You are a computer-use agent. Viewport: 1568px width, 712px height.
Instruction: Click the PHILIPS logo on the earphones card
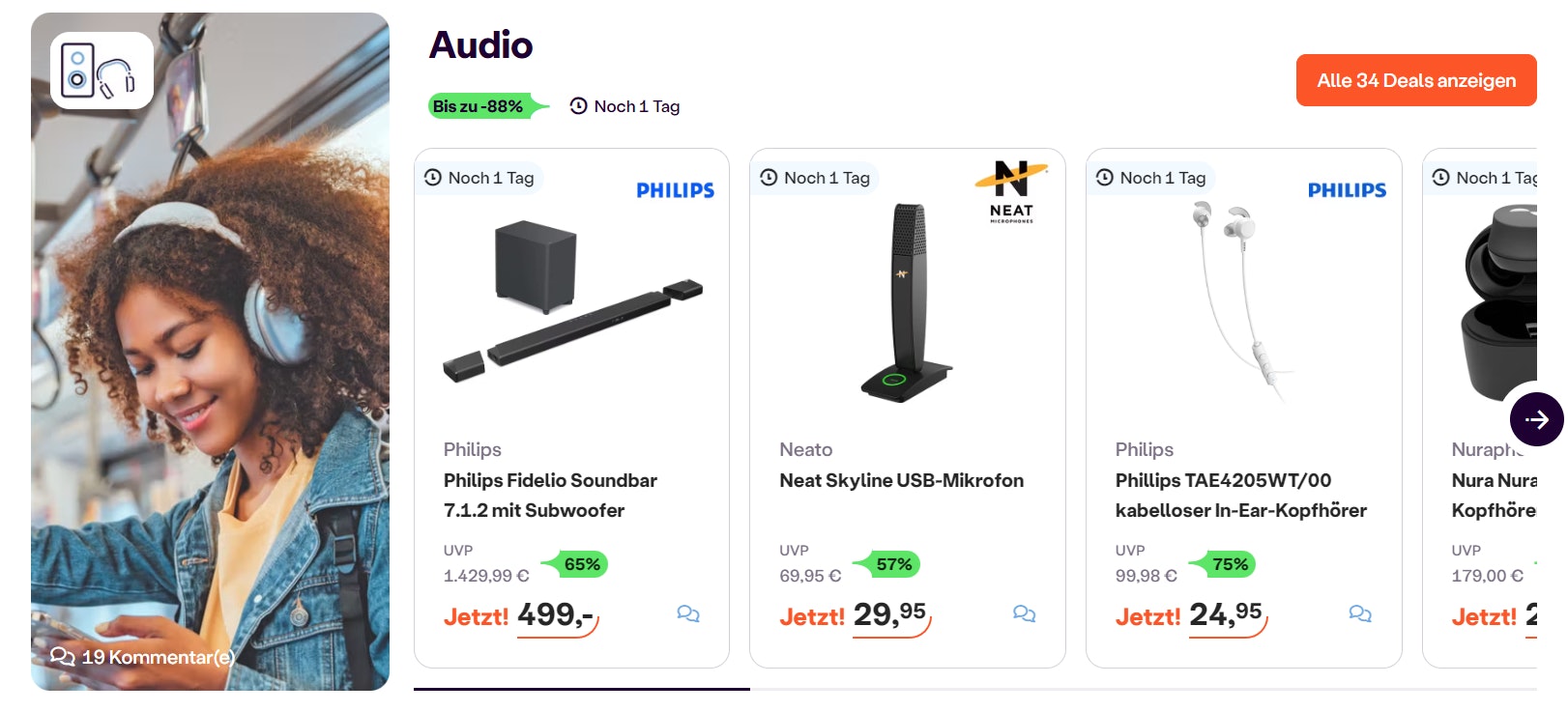coord(1348,189)
